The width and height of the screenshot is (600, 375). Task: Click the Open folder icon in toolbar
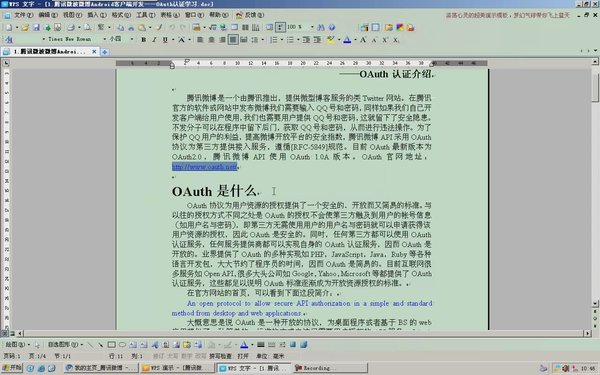(25, 28)
